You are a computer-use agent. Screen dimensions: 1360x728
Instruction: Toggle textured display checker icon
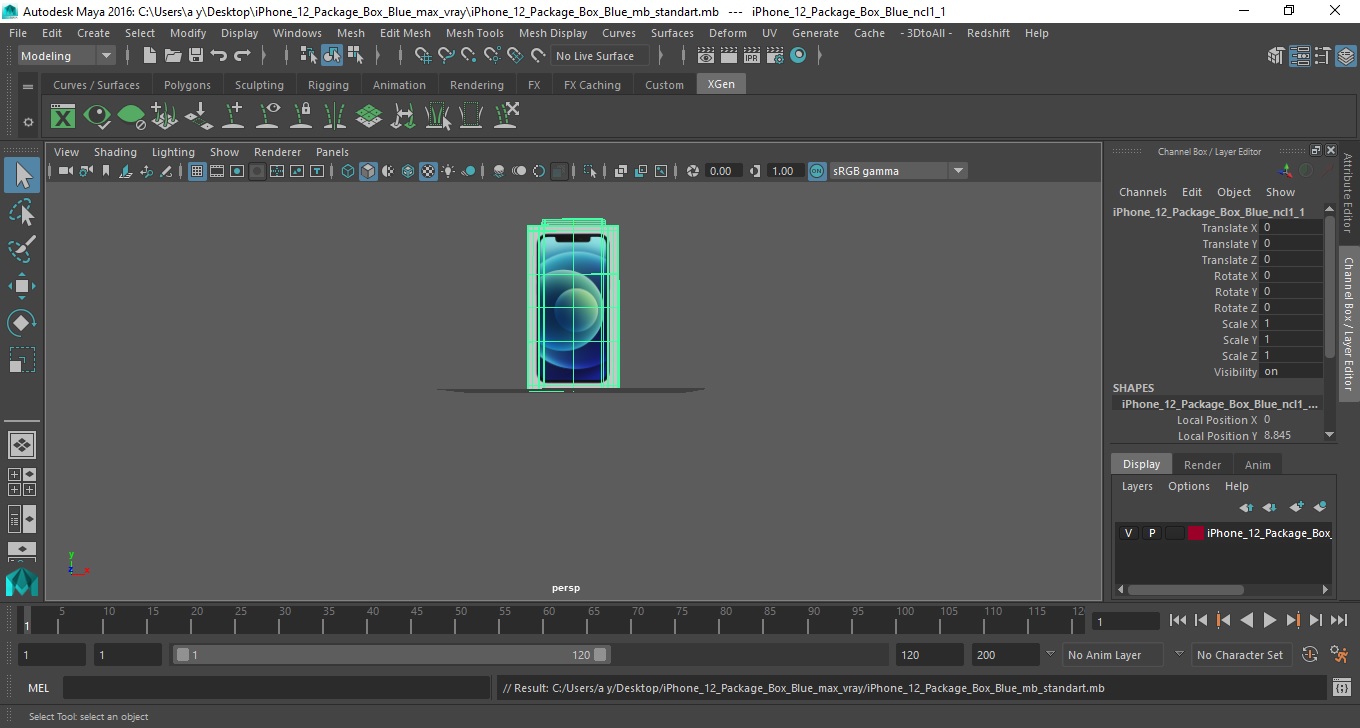click(428, 171)
